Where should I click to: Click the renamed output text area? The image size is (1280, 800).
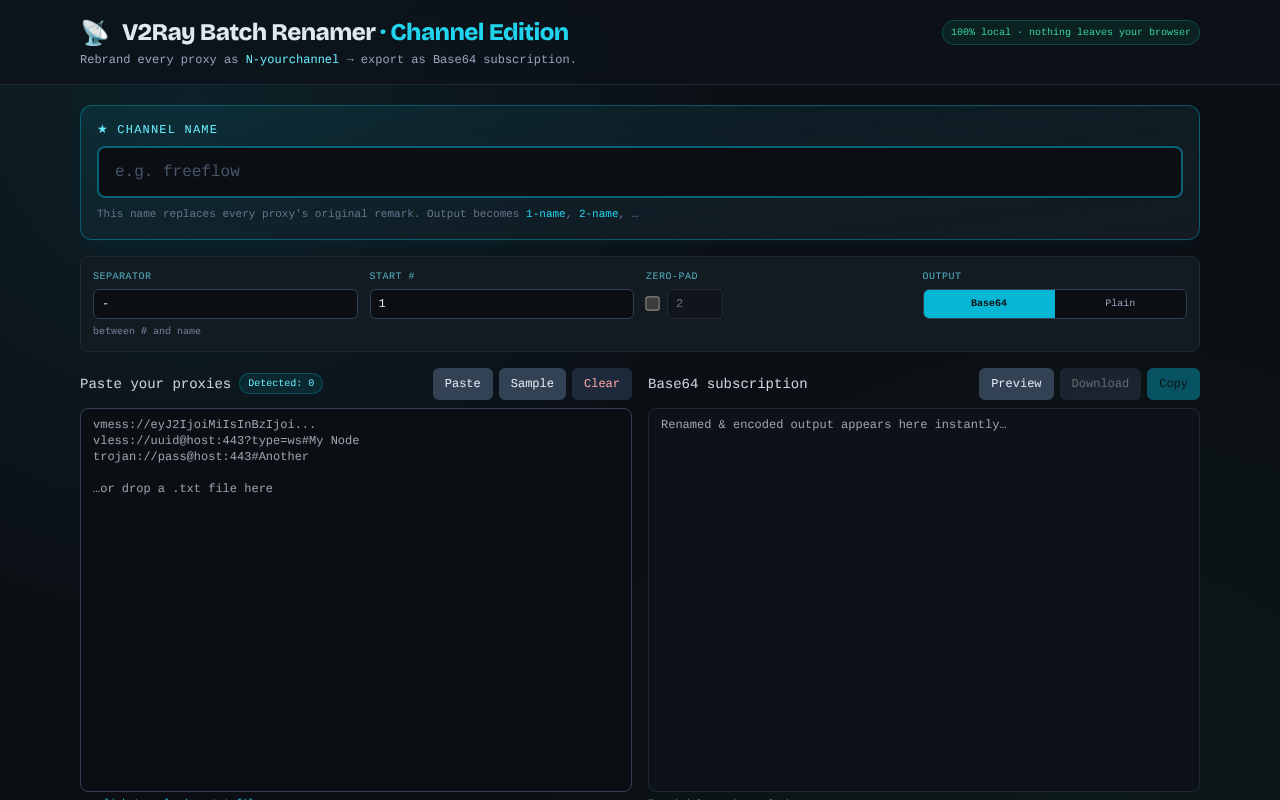click(924, 600)
